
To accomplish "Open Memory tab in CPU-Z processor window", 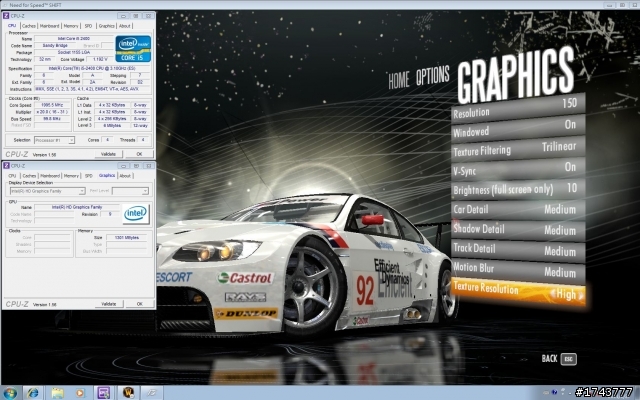I will click(71, 26).
